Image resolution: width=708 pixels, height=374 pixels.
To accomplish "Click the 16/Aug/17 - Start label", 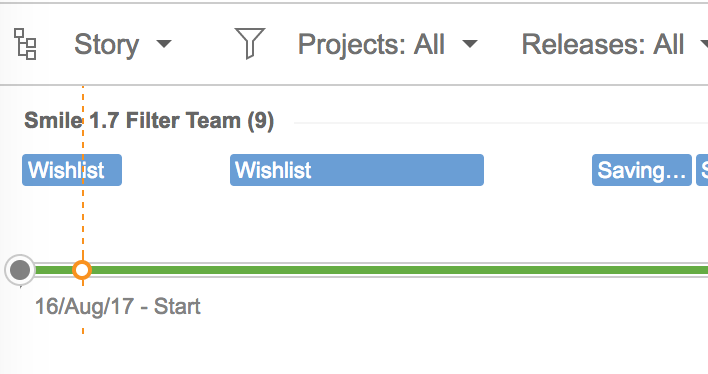I will 117,306.
